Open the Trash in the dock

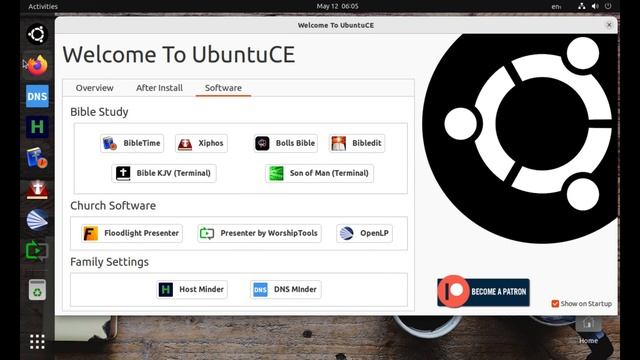37,290
